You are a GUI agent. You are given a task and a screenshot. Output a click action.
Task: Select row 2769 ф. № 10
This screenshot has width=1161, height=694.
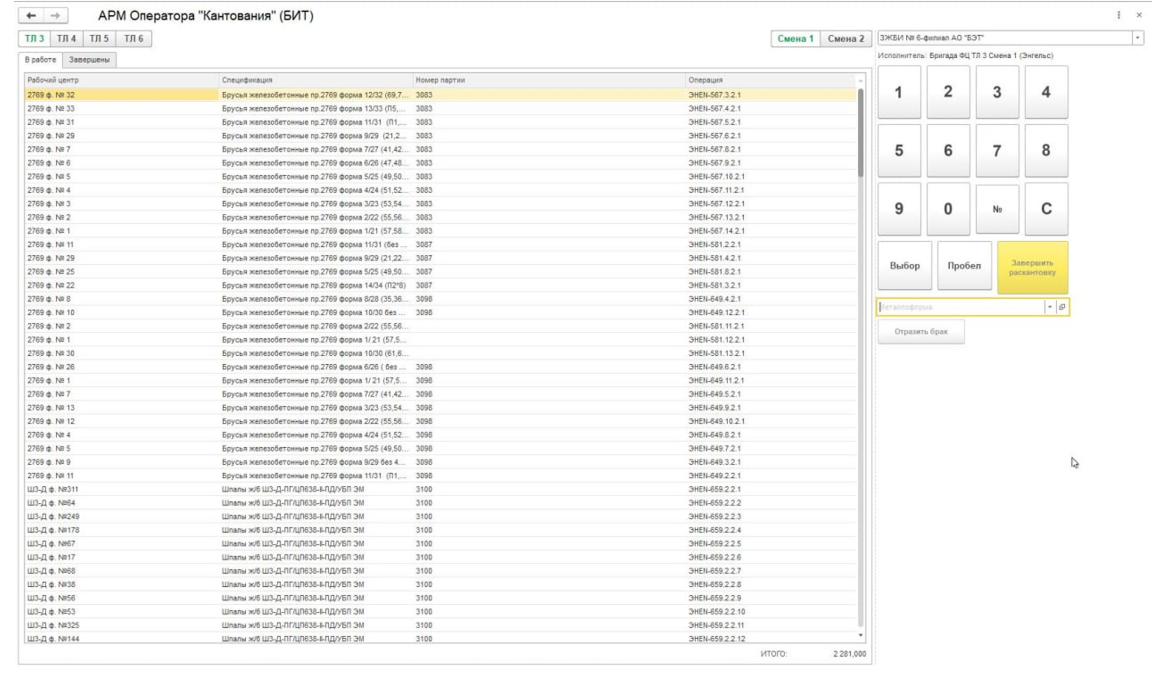(x=441, y=313)
